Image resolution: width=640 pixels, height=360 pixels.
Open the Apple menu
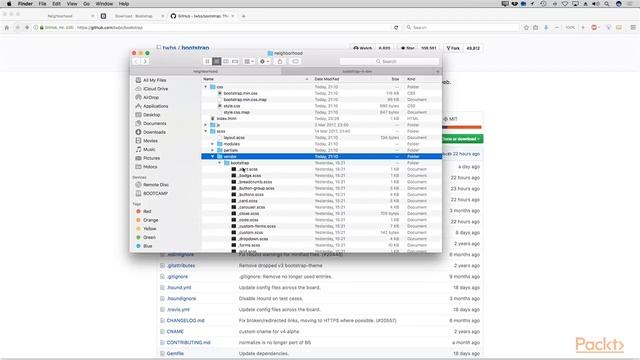pos(9,4)
